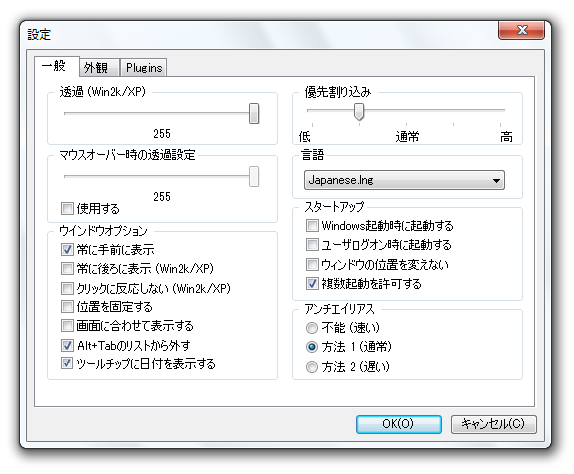574x474 pixels.
Task: Check 位置を固定する
Action: 67,306
